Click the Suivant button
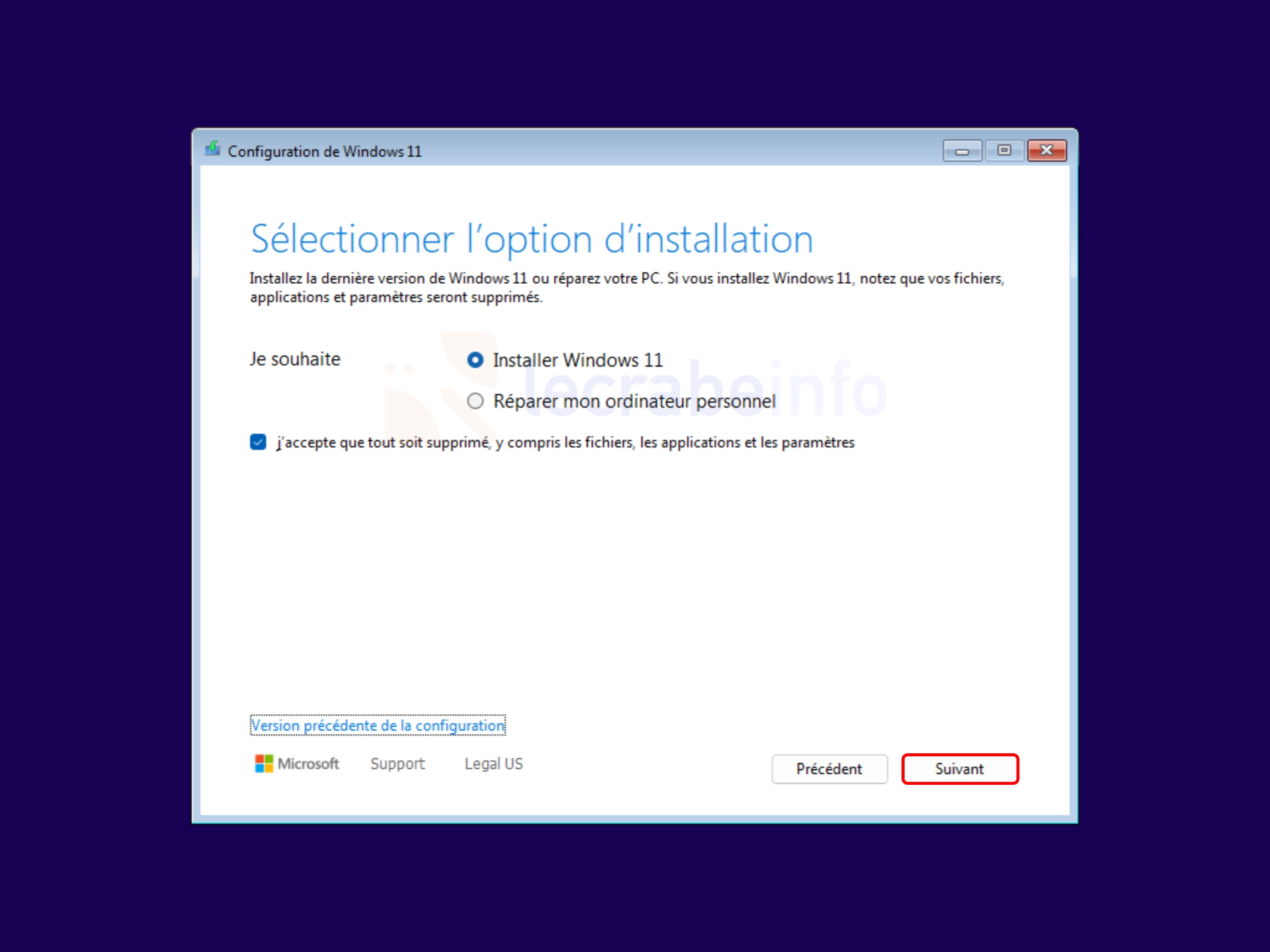 point(960,769)
